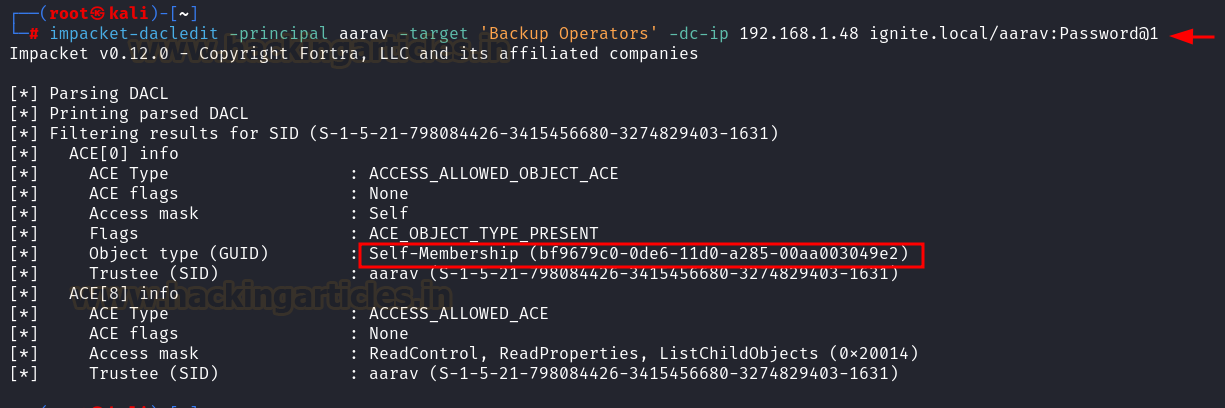Click the highlighted Self-Membership GUID box
Image resolution: width=1225 pixels, height=408 pixels.
pyautogui.click(x=640, y=254)
